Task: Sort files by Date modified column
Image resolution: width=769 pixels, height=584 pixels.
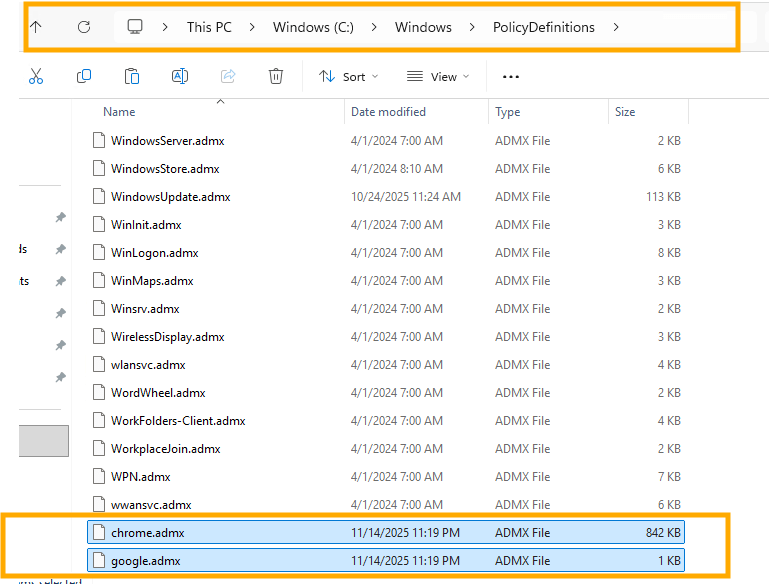Action: (388, 112)
